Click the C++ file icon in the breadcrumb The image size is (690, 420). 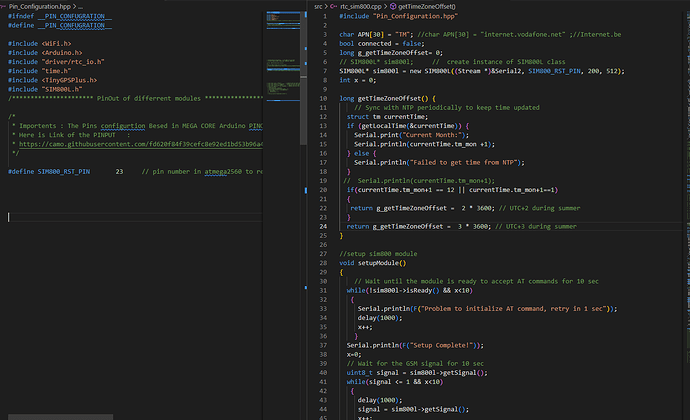334,6
